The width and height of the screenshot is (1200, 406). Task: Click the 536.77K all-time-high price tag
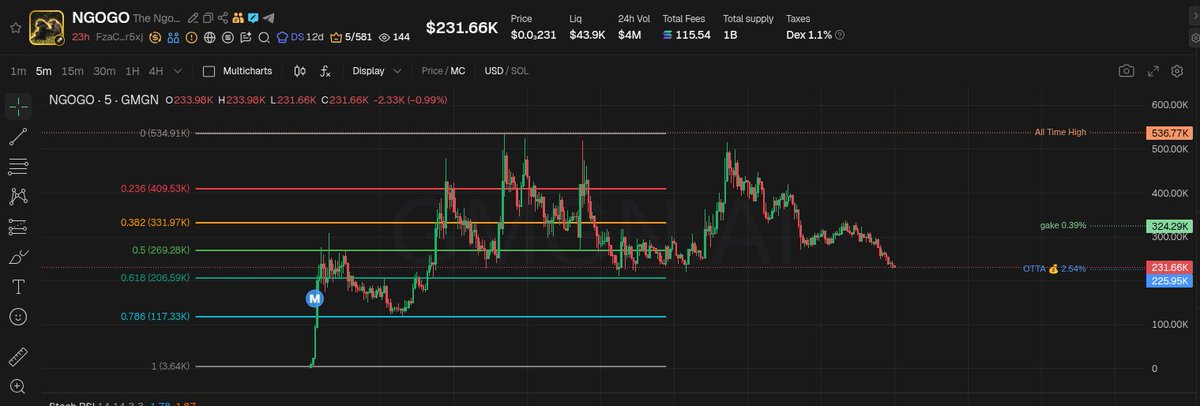tap(1170, 133)
